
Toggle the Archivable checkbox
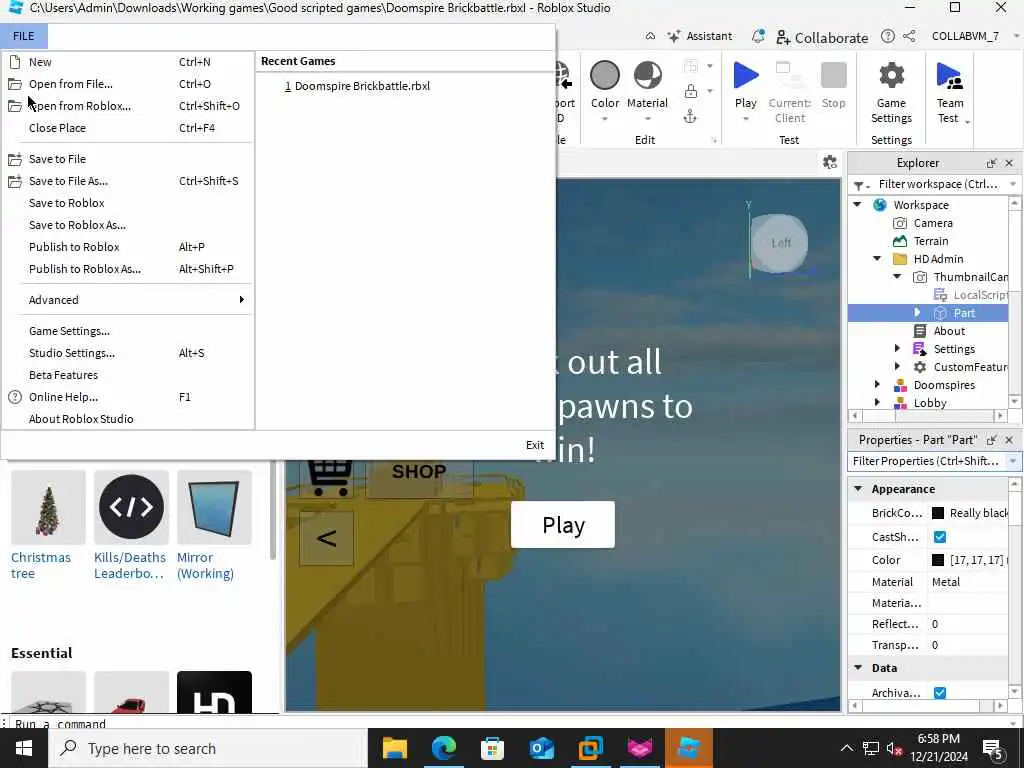pyautogui.click(x=940, y=693)
